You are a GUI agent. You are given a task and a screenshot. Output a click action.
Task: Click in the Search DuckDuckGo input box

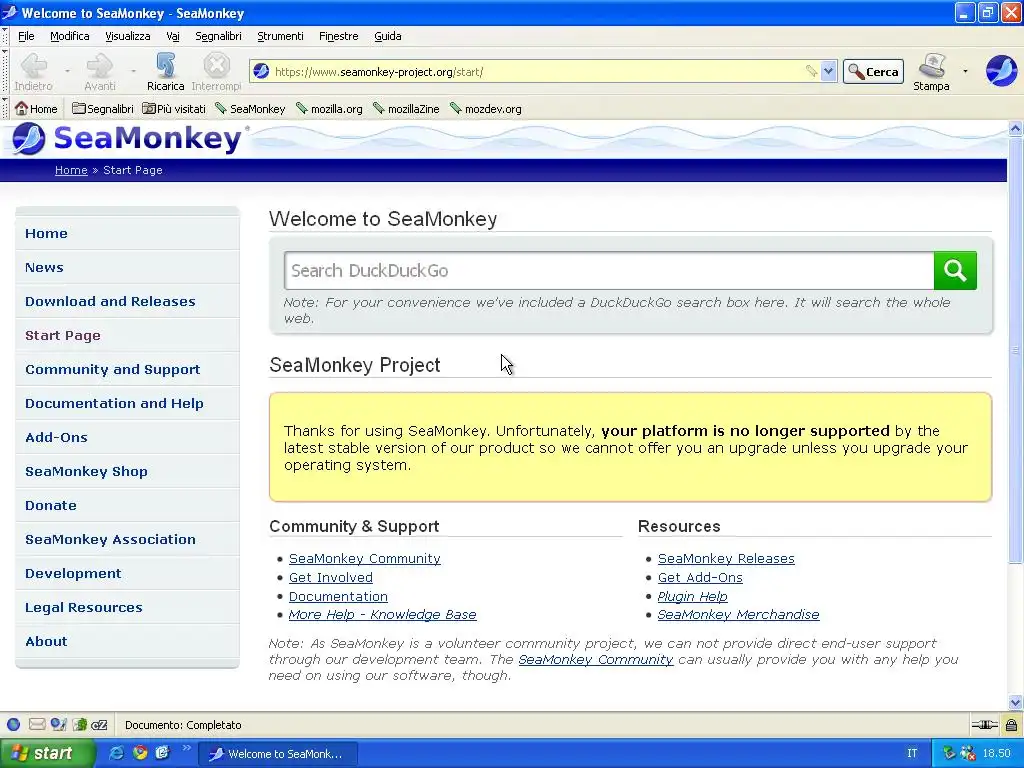point(609,270)
